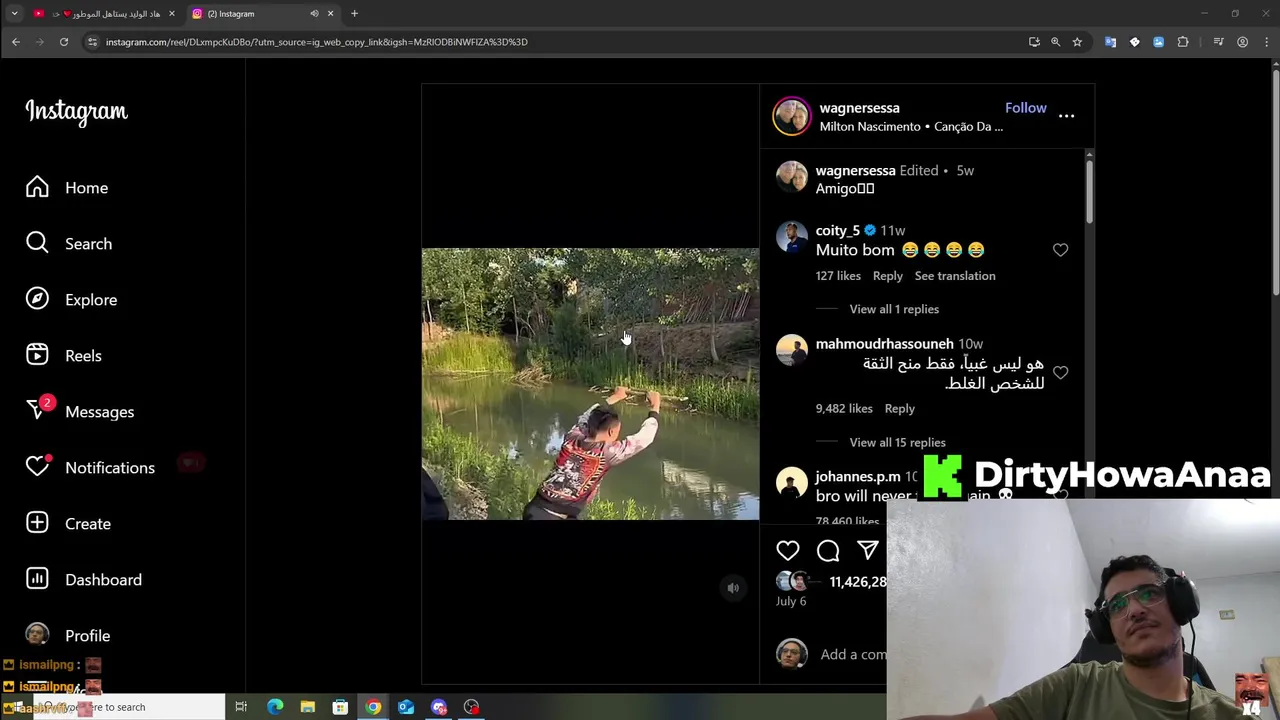Open the Google Translate extension
The width and height of the screenshot is (1280, 720).
(1110, 42)
